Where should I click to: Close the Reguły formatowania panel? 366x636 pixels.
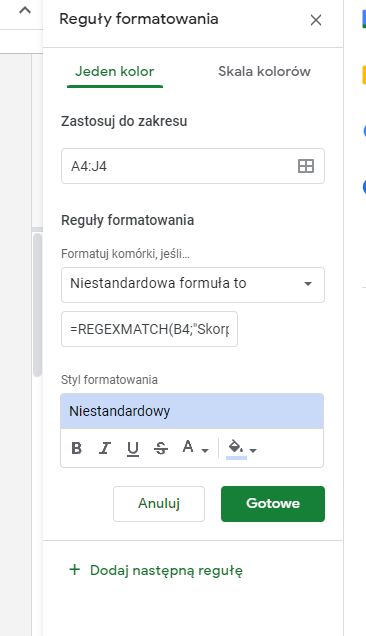tap(315, 20)
